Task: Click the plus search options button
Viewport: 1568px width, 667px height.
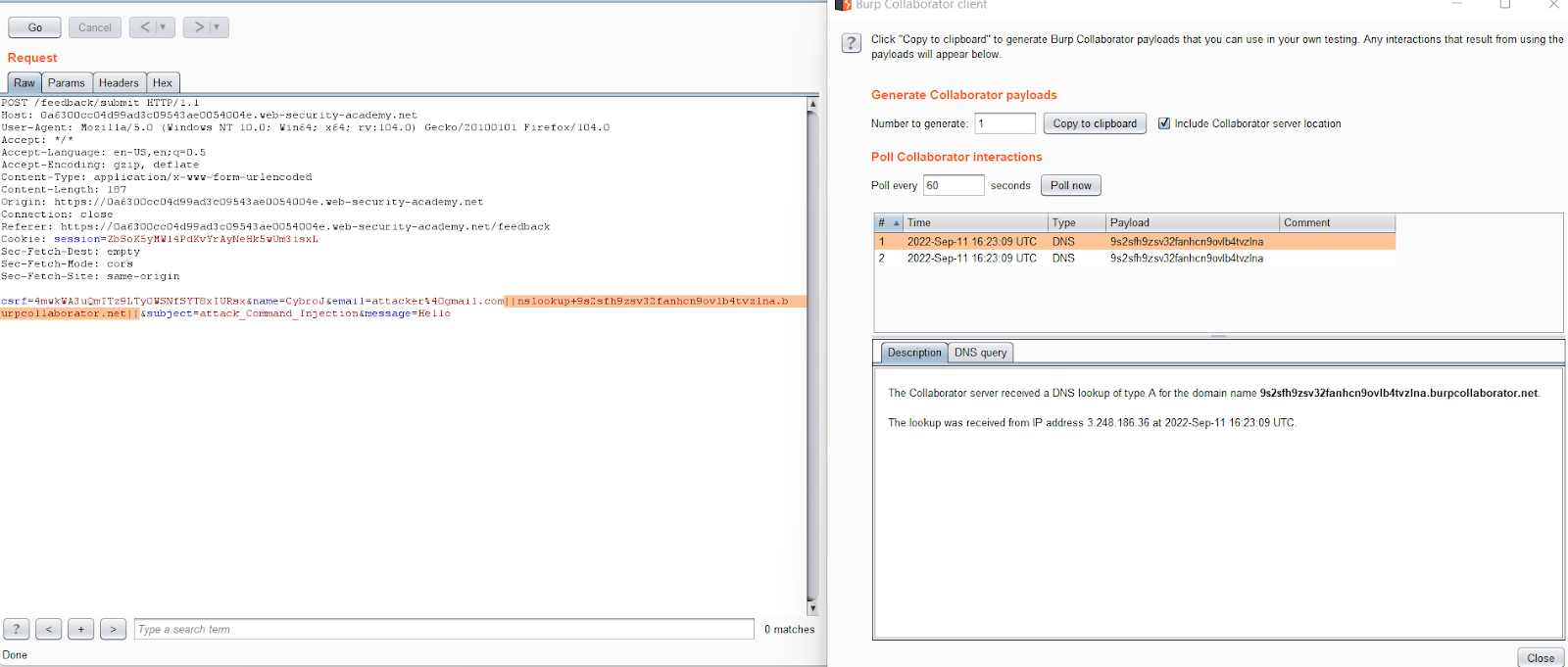Action: point(80,630)
